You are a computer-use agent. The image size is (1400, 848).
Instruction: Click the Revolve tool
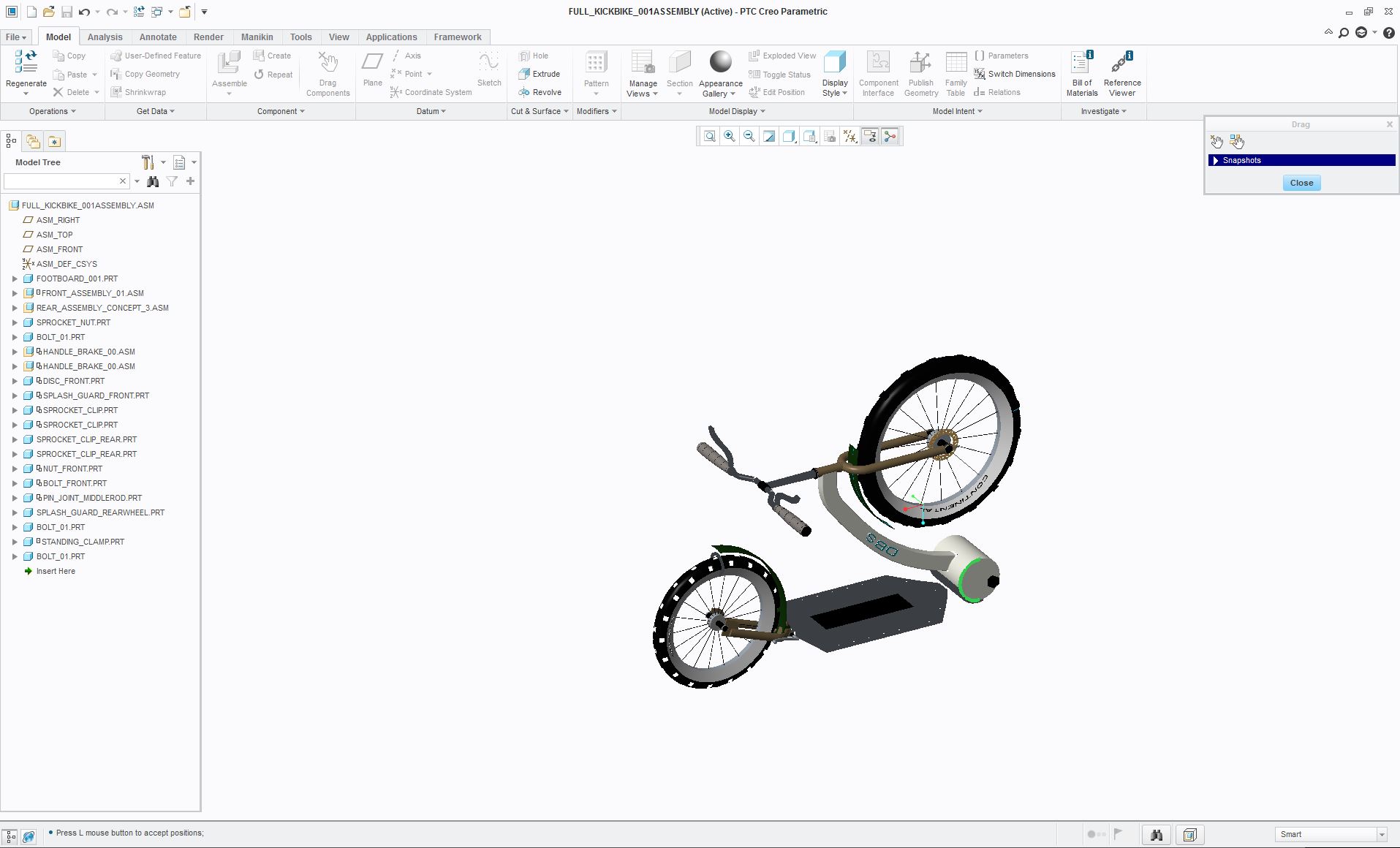click(x=540, y=92)
